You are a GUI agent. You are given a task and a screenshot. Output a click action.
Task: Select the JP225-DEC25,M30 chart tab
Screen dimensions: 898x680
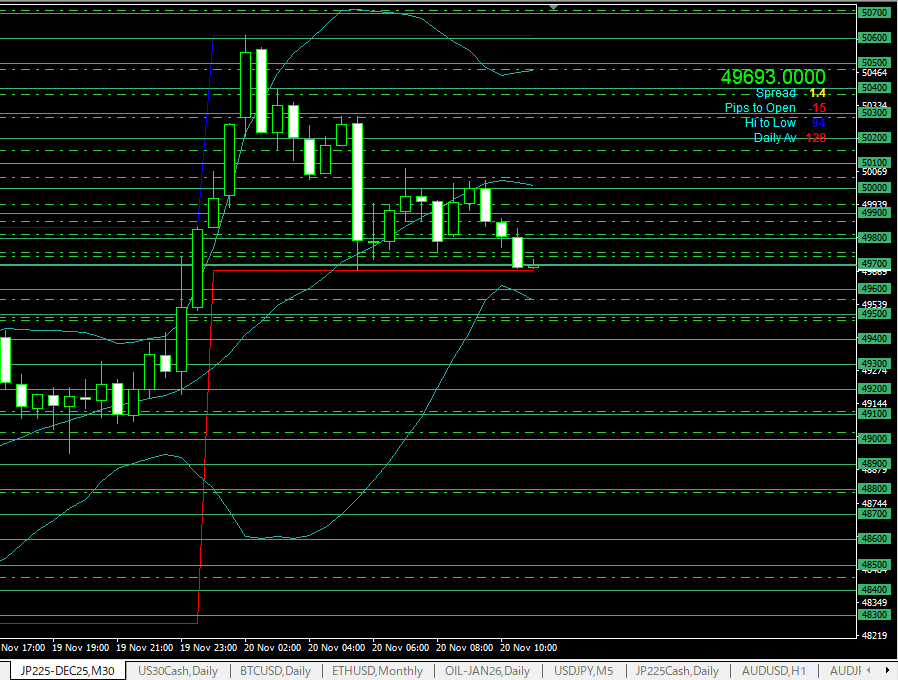67,671
